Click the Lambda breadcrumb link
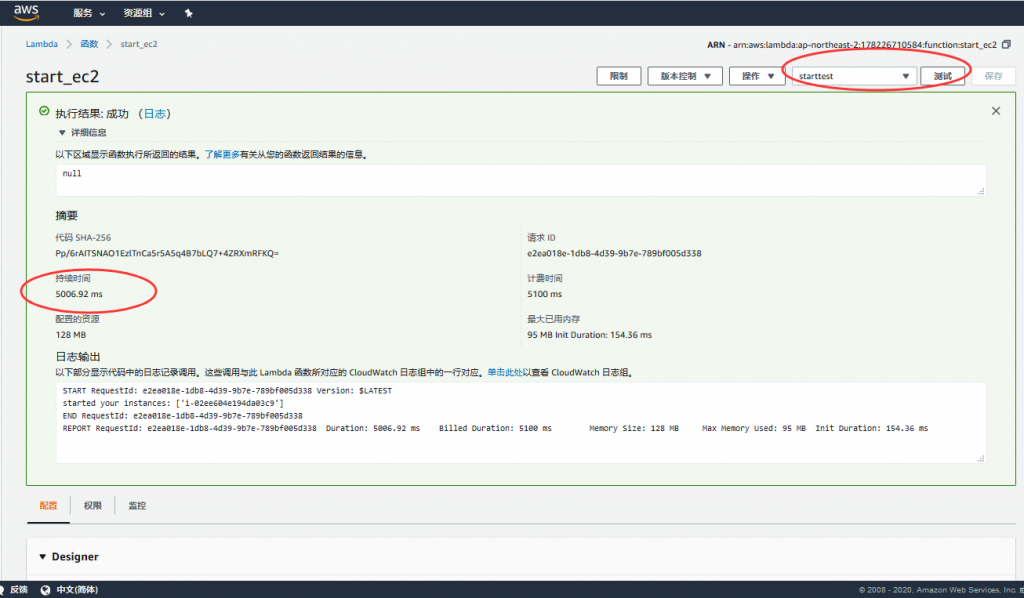This screenshot has width=1024, height=598. (40, 44)
